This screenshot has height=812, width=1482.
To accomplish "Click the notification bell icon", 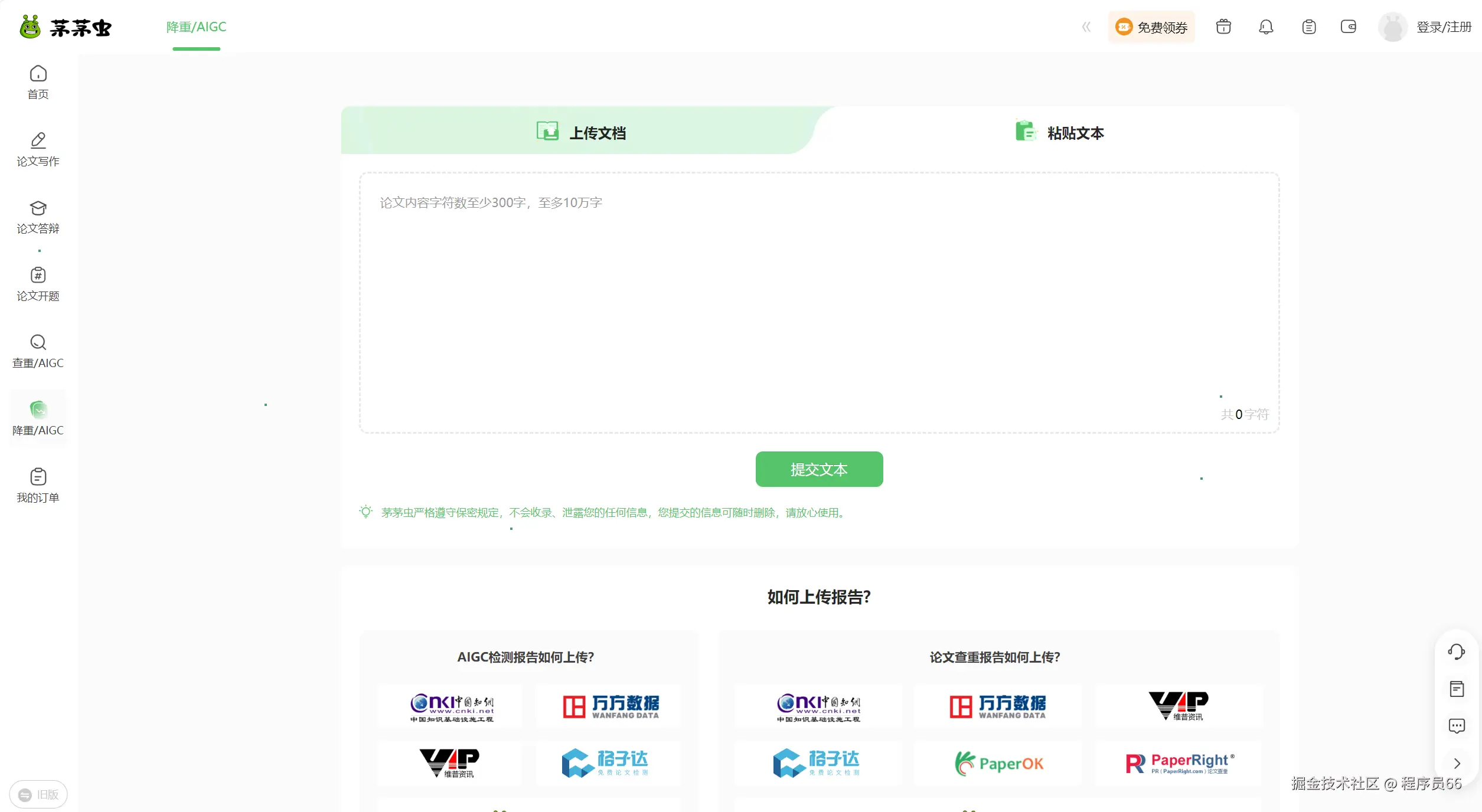I will pos(1266,27).
